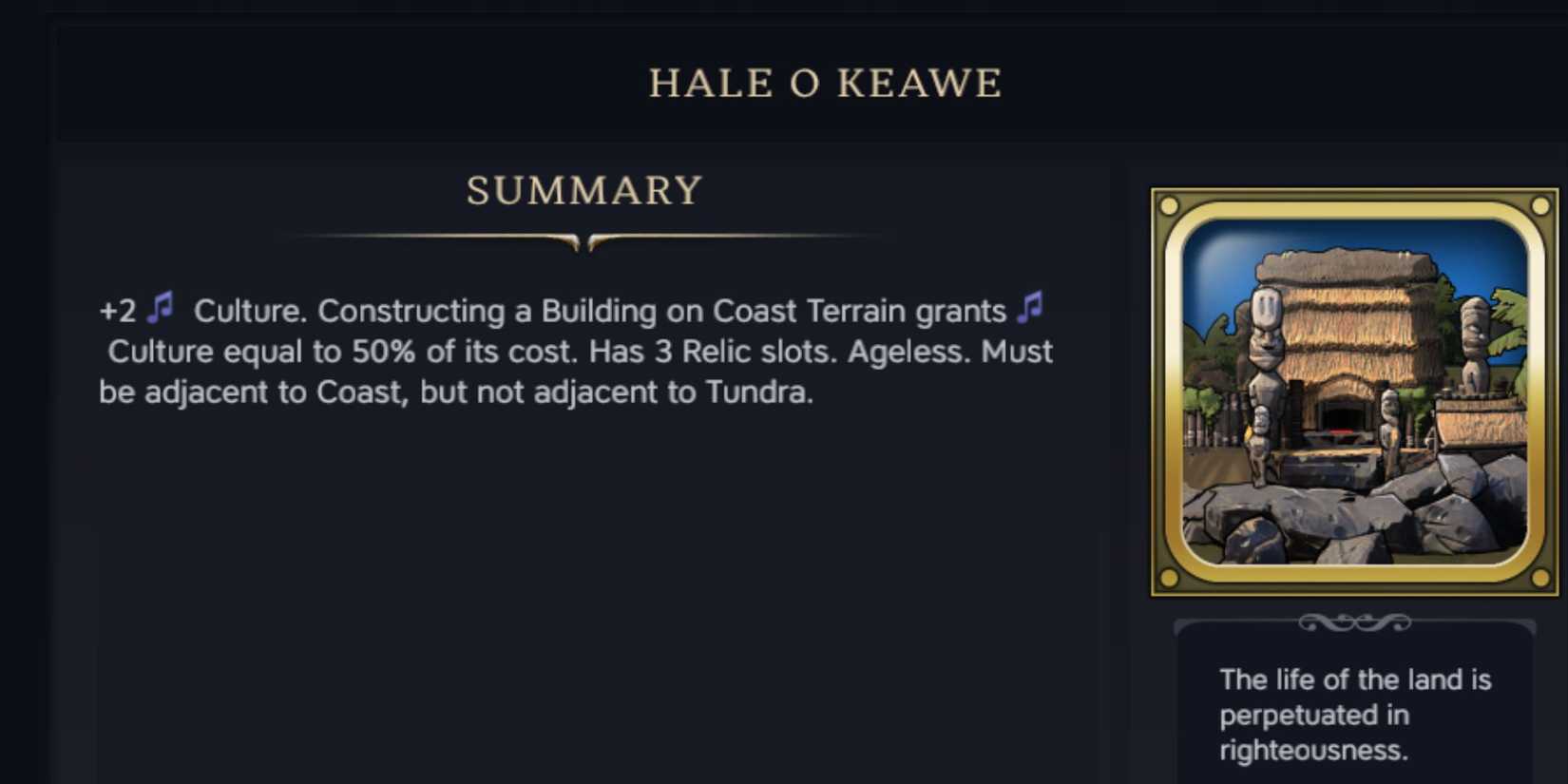Open the Hale o Keawe wonder portrait

(1355, 392)
